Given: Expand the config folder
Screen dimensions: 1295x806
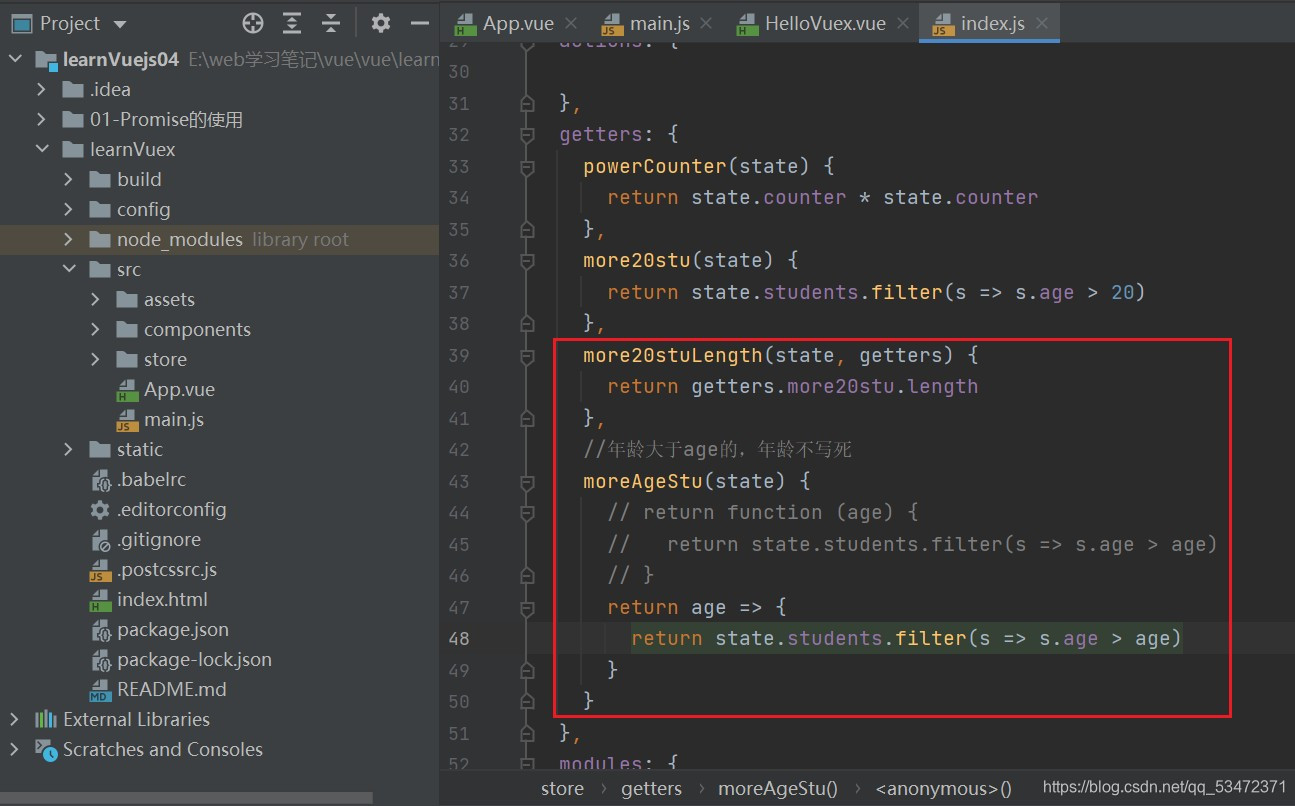Looking at the screenshot, I should 69,209.
